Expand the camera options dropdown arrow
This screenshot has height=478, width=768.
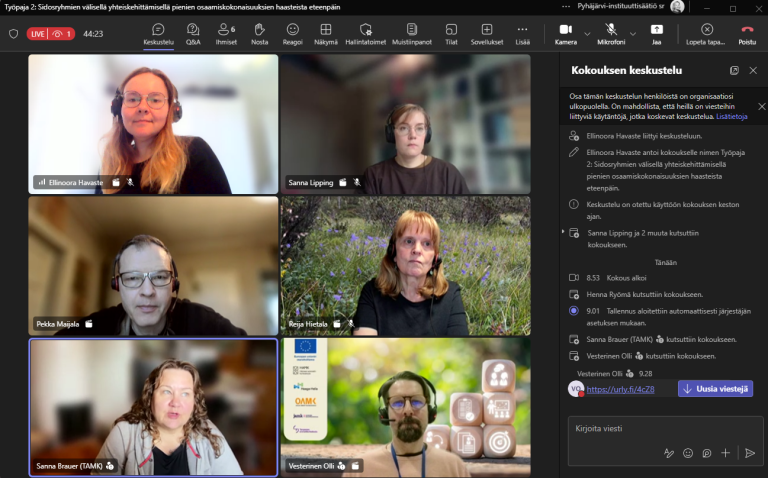point(587,34)
